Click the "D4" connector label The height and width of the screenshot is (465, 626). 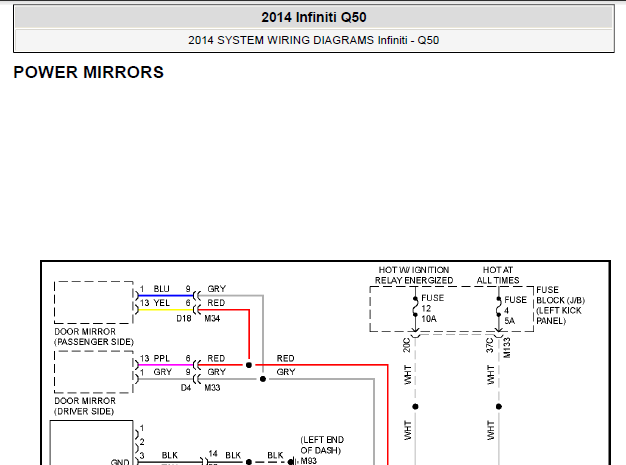(186, 388)
